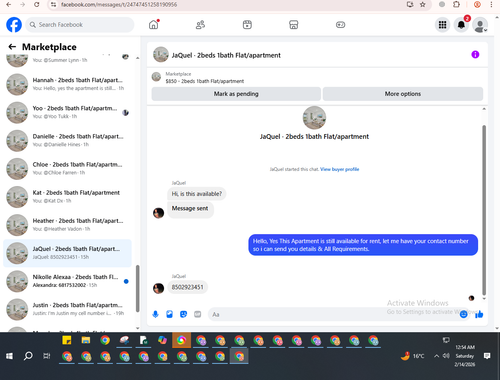Click the conversation list scrollbar thumb
Image resolution: width=500 pixels, height=380 pixels.
pyautogui.click(x=137, y=288)
